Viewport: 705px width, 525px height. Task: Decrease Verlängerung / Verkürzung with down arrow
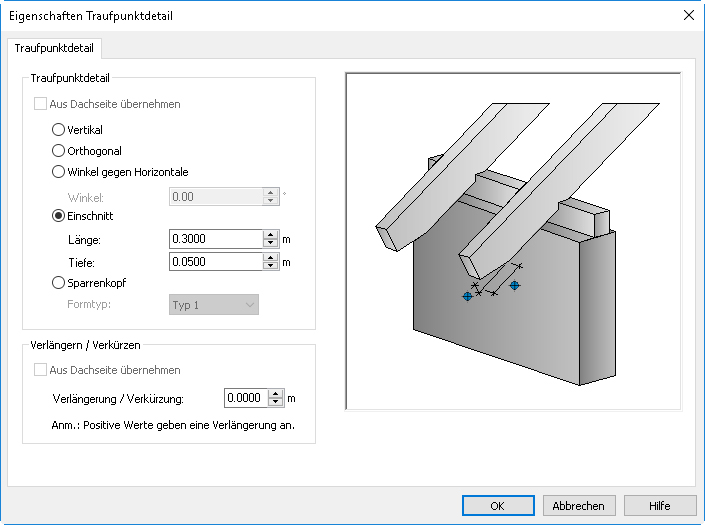tap(276, 403)
